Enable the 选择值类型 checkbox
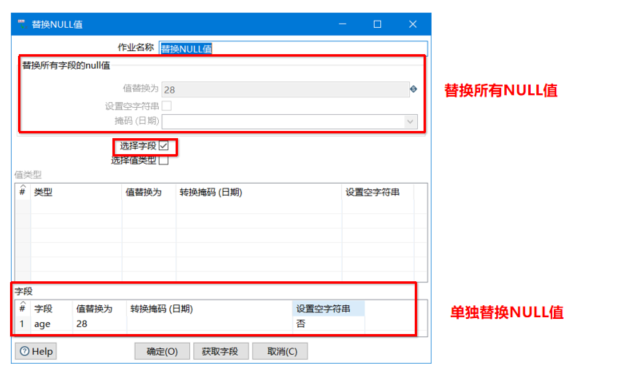The image size is (633, 369). tap(163, 161)
